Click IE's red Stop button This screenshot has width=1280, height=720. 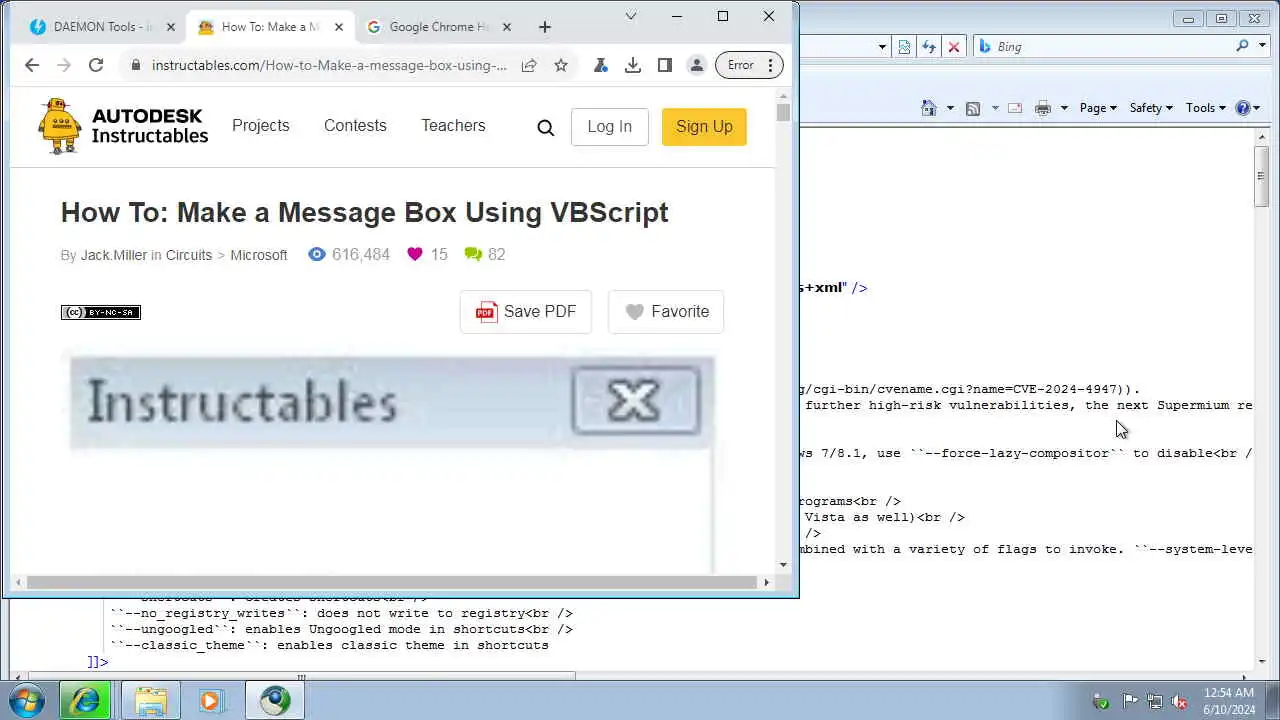[x=954, y=46]
